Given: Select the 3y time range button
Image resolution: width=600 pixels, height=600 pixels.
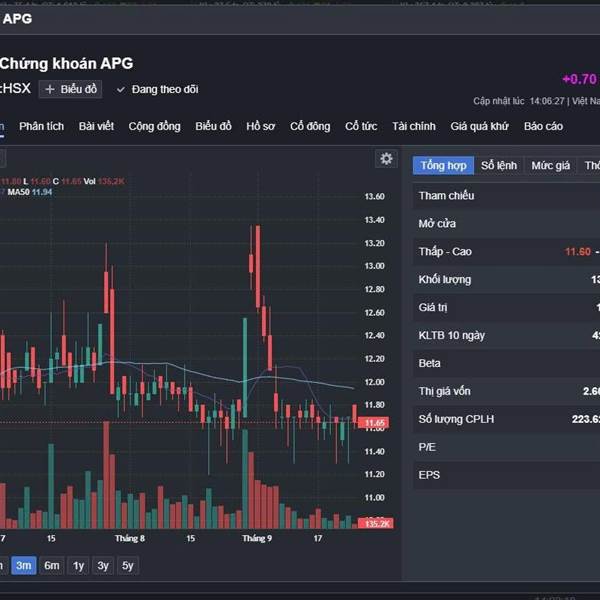Looking at the screenshot, I should (x=103, y=565).
